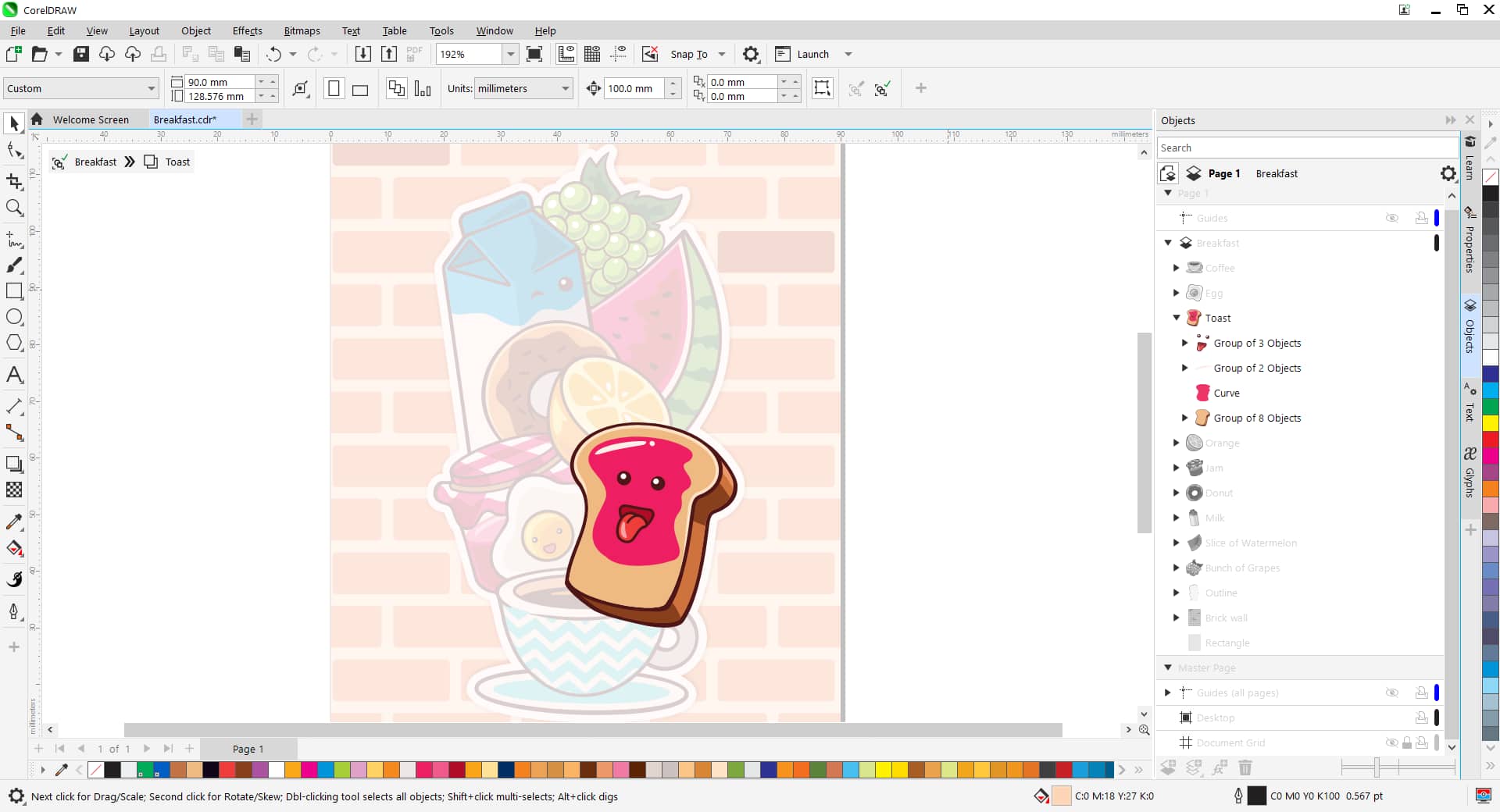The image size is (1500, 812).
Task: Select the Polygon tool
Action: [x=14, y=343]
